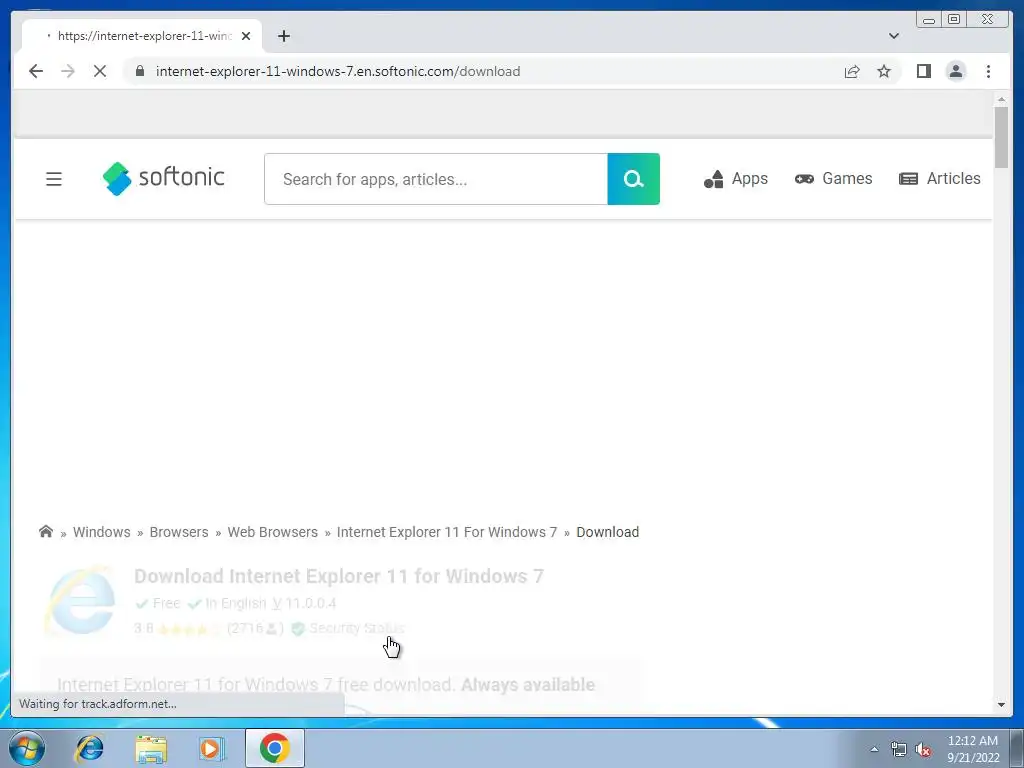Click the Internet Explorer logo image

click(81, 601)
